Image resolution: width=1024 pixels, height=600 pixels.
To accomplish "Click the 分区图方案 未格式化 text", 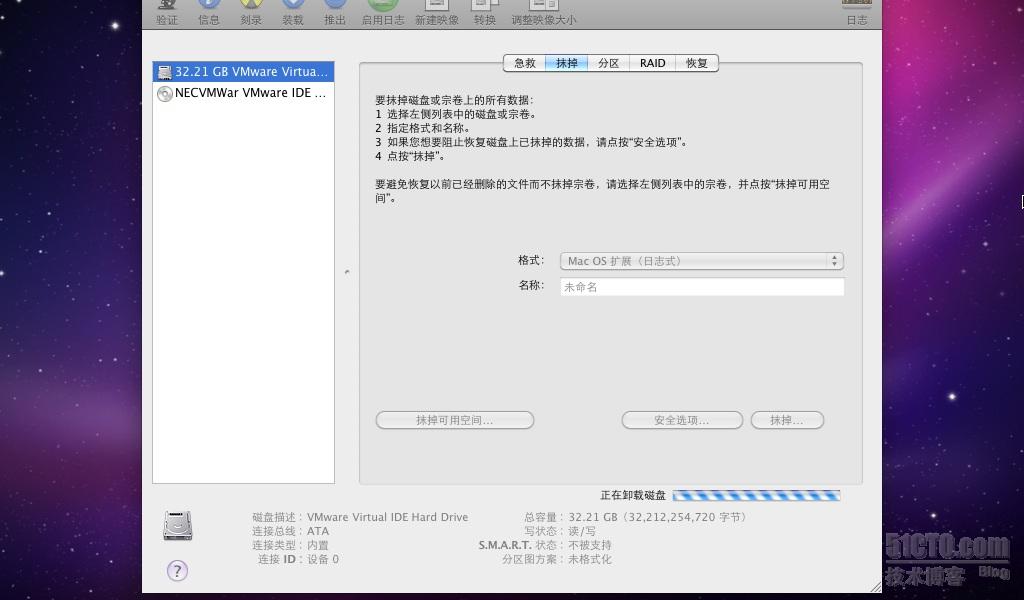I will pyautogui.click(x=557, y=560).
